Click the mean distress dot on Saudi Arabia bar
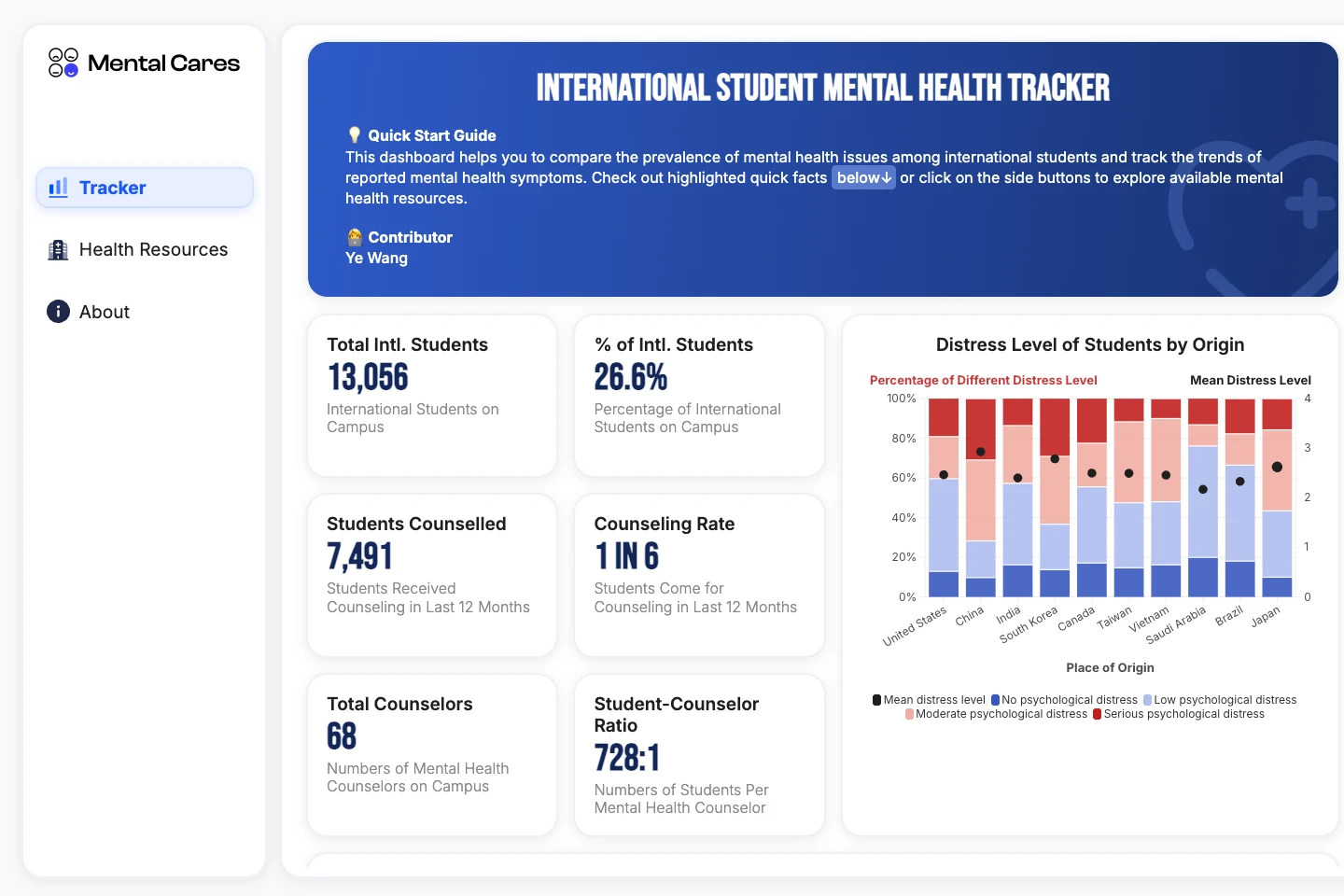Image resolution: width=1344 pixels, height=896 pixels. [x=1203, y=489]
